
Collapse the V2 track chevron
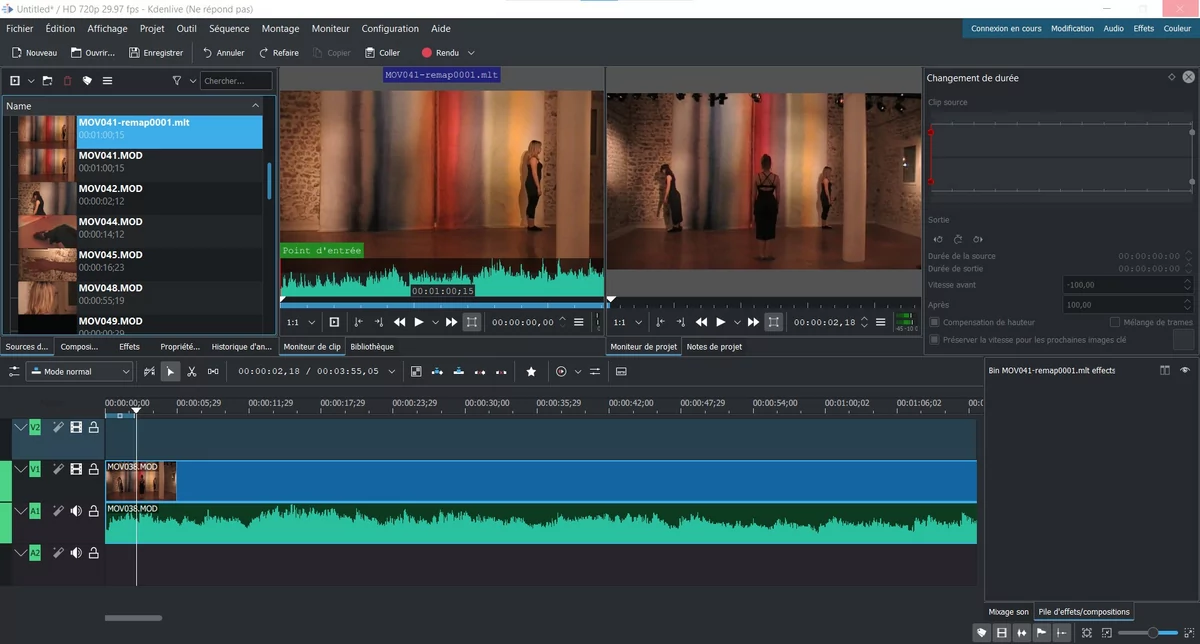(20, 427)
